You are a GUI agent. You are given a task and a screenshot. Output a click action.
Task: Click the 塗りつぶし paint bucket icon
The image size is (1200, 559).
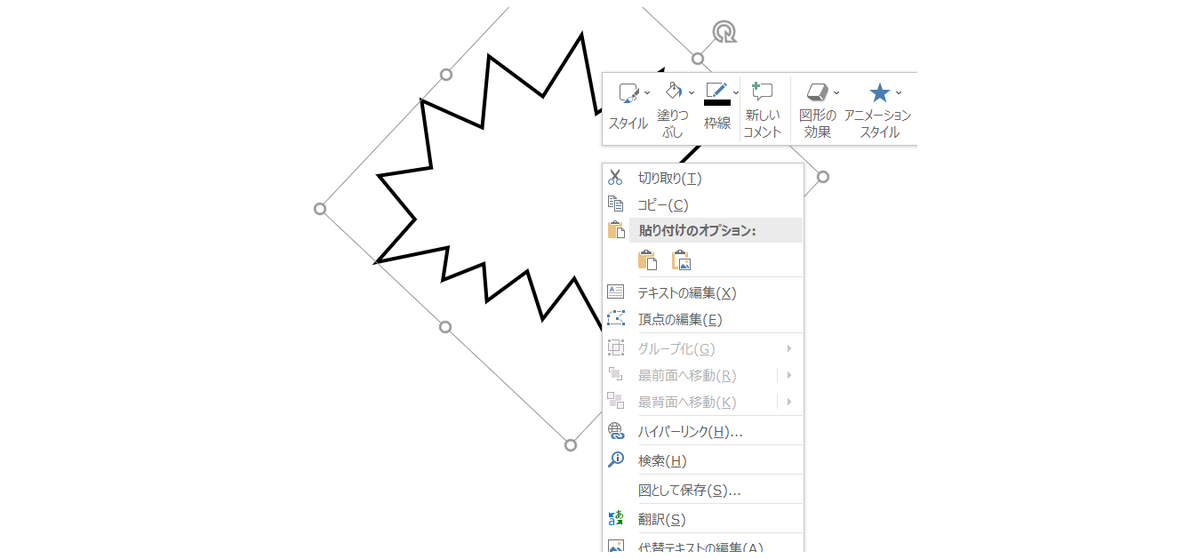click(x=675, y=92)
